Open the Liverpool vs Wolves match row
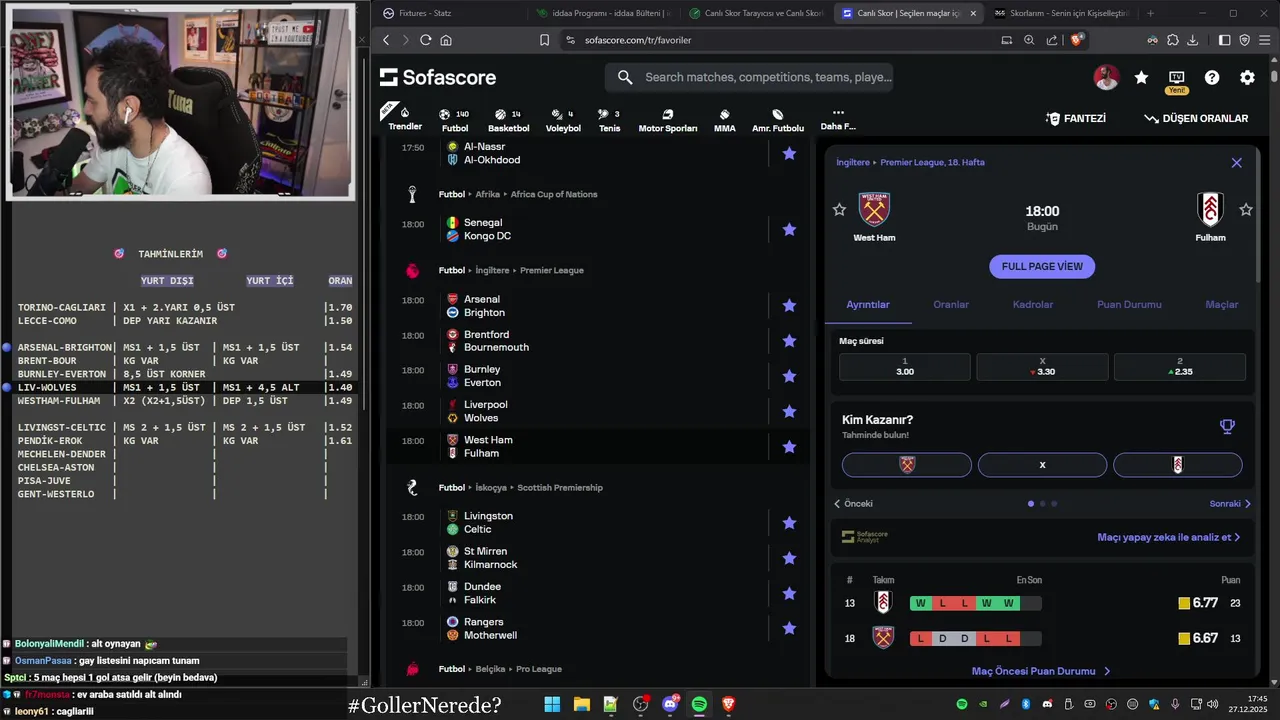1280x720 pixels. click(597, 411)
